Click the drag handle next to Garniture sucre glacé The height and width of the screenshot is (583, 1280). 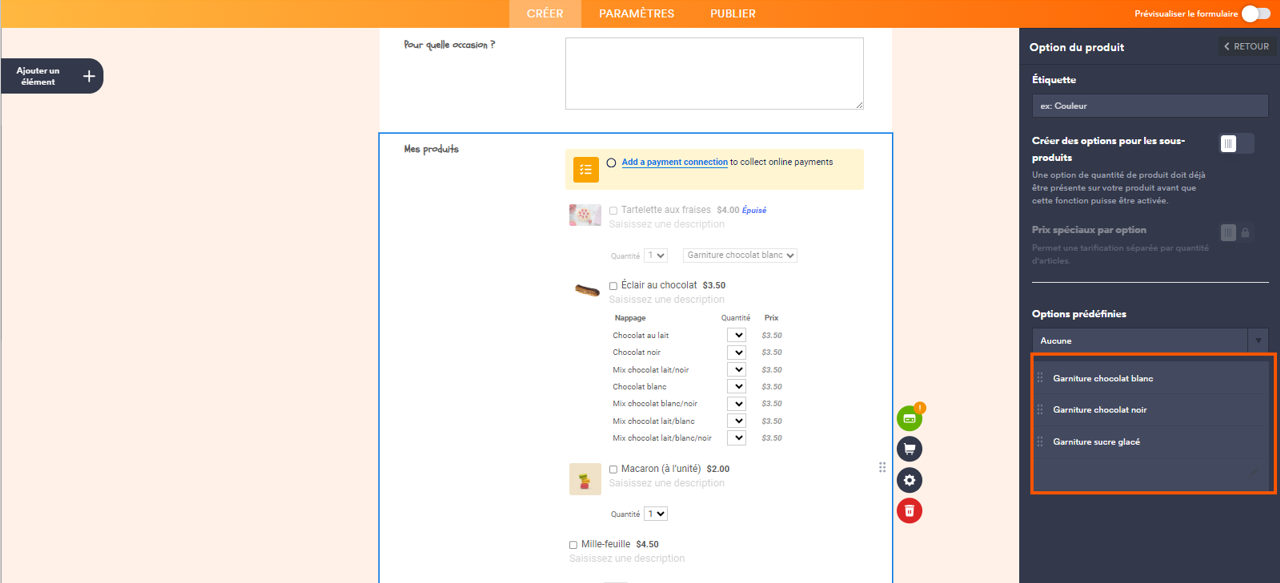[x=1040, y=441]
